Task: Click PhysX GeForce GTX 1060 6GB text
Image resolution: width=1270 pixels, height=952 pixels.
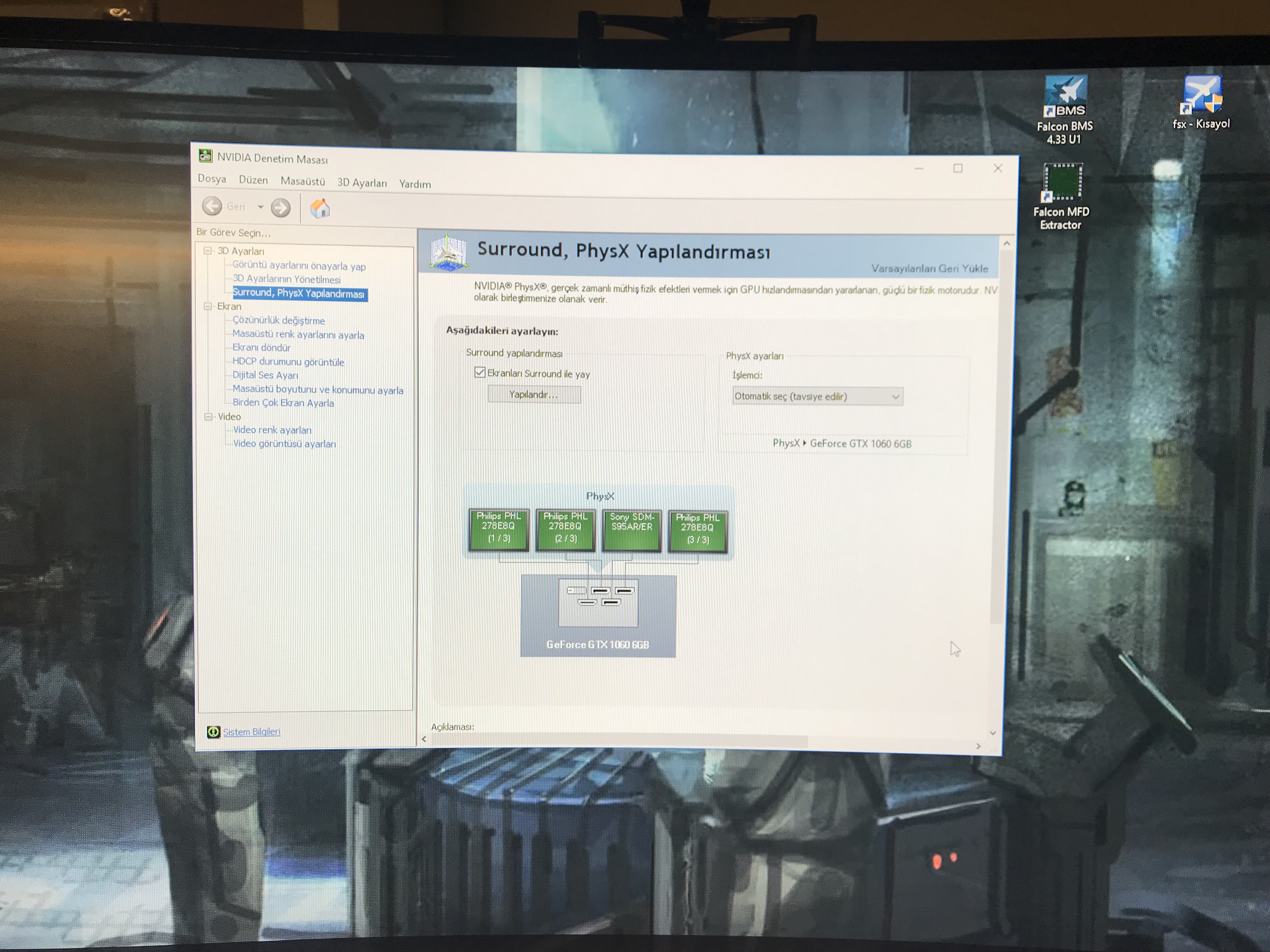Action: [x=842, y=443]
